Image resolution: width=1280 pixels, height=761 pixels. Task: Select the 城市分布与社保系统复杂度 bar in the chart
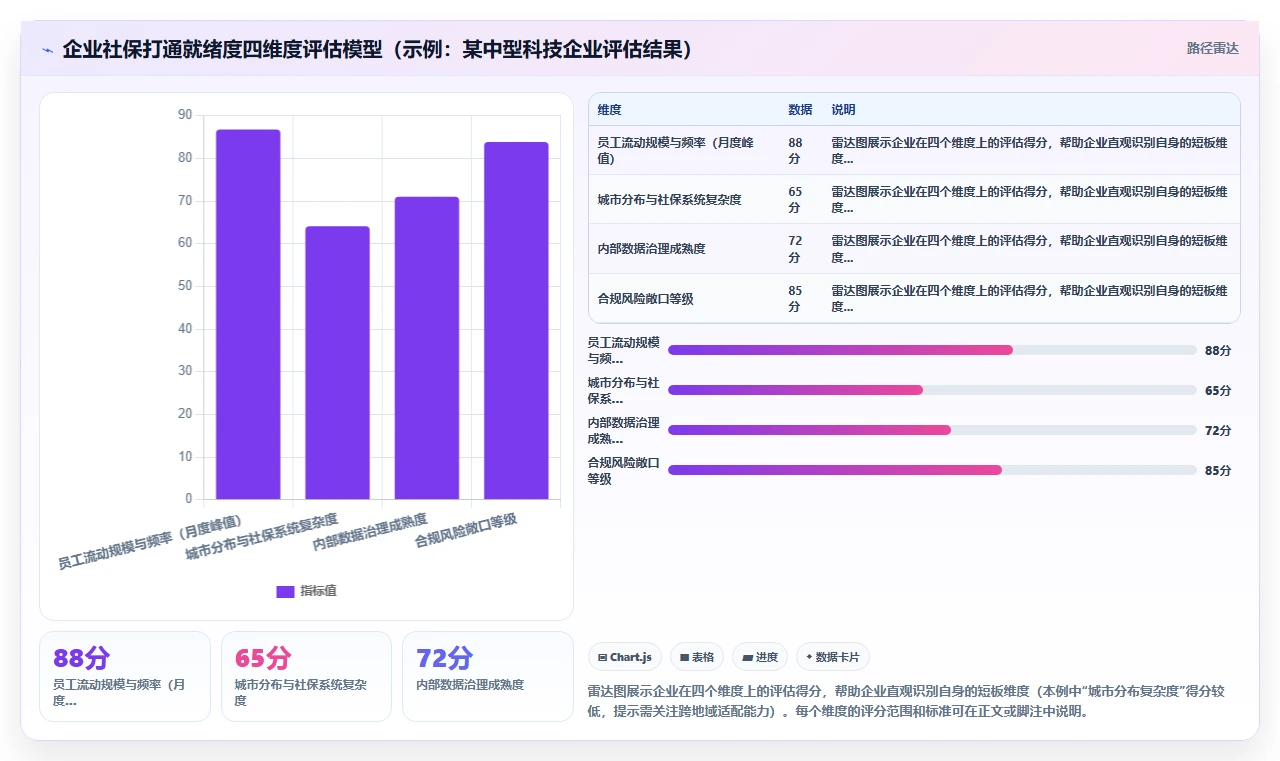337,363
